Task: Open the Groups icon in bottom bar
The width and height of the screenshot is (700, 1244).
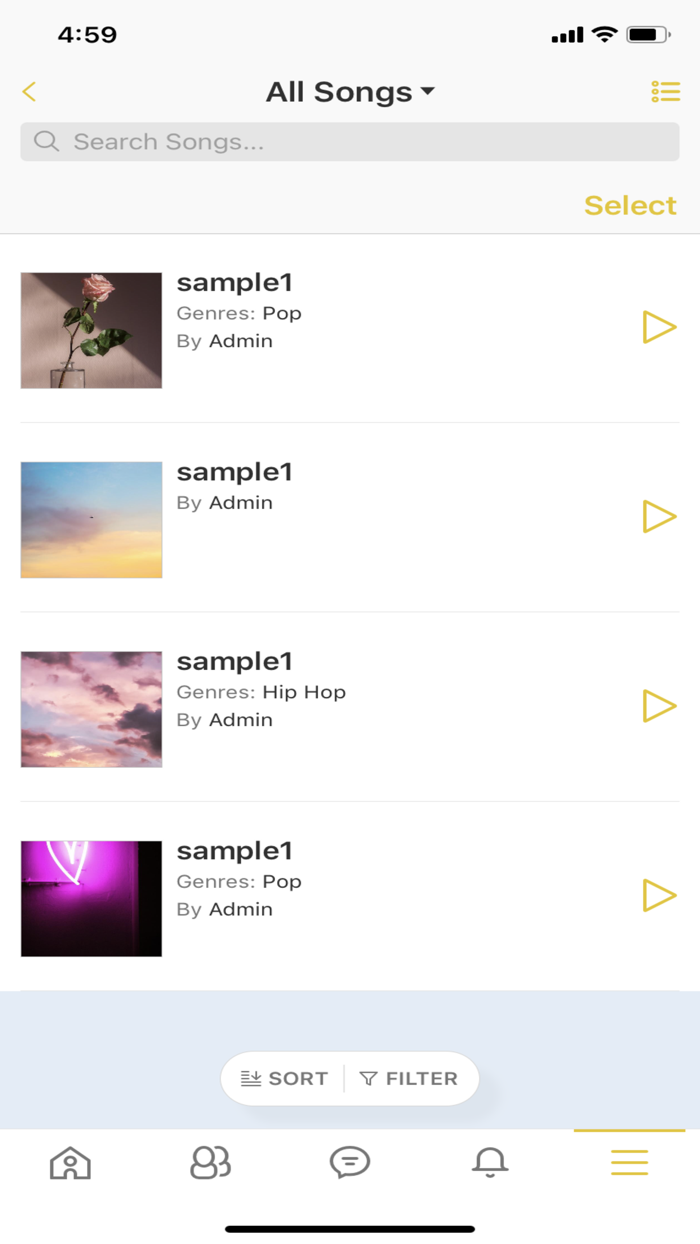Action: coord(210,1162)
